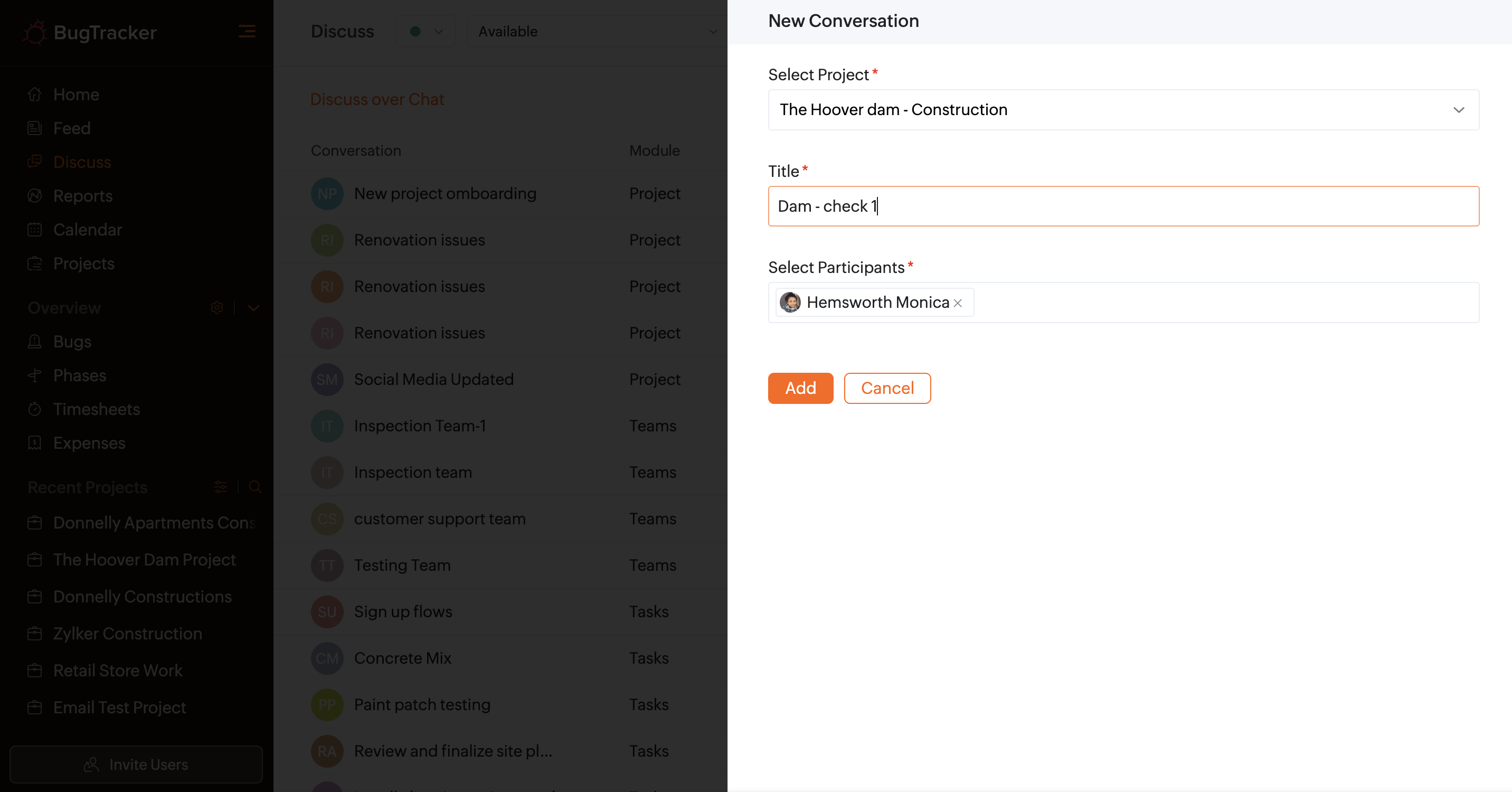1512x792 pixels.
Task: Click the Bugs sidebar icon
Action: [x=35, y=342]
